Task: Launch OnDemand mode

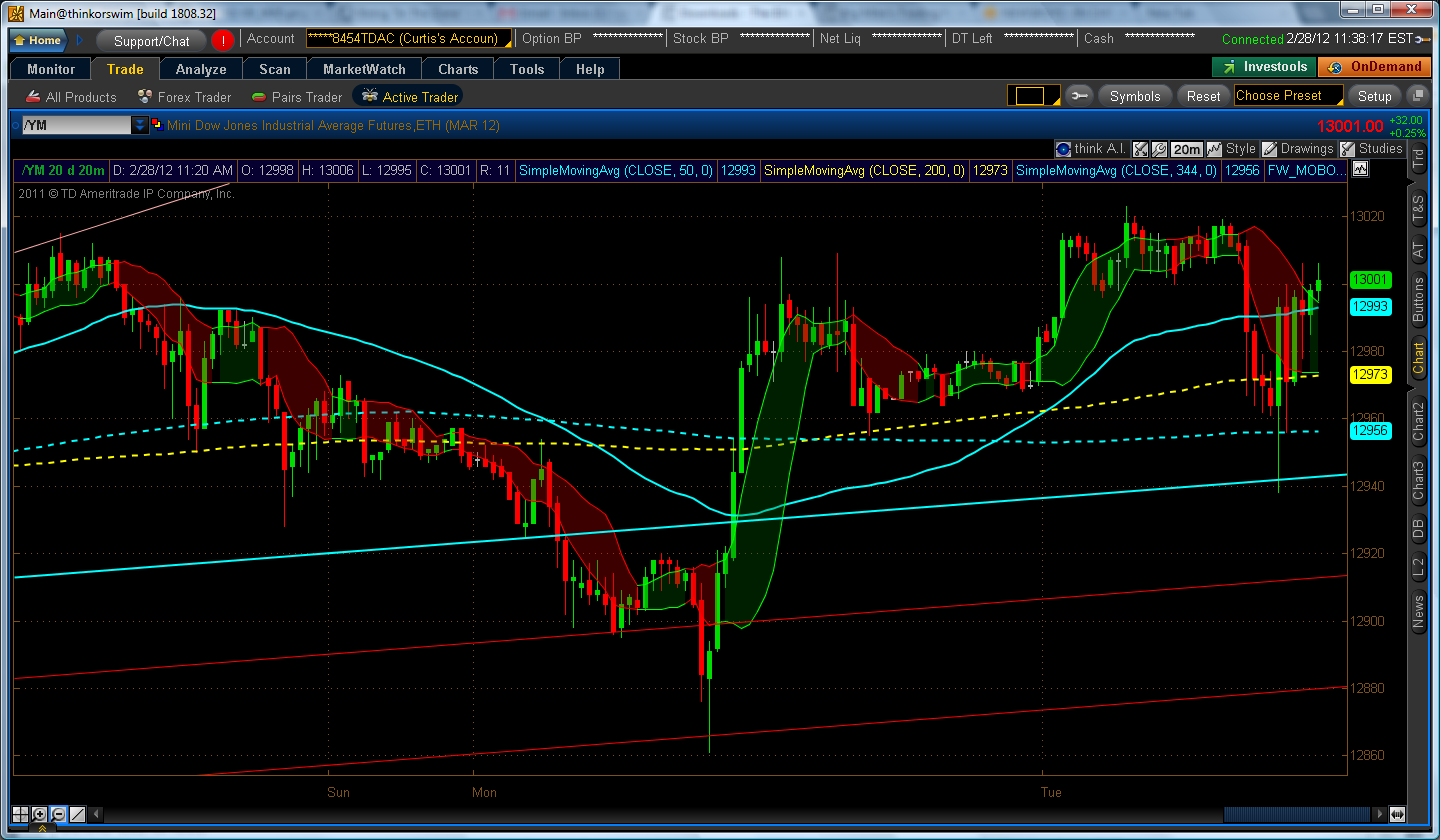Action: (x=1374, y=67)
